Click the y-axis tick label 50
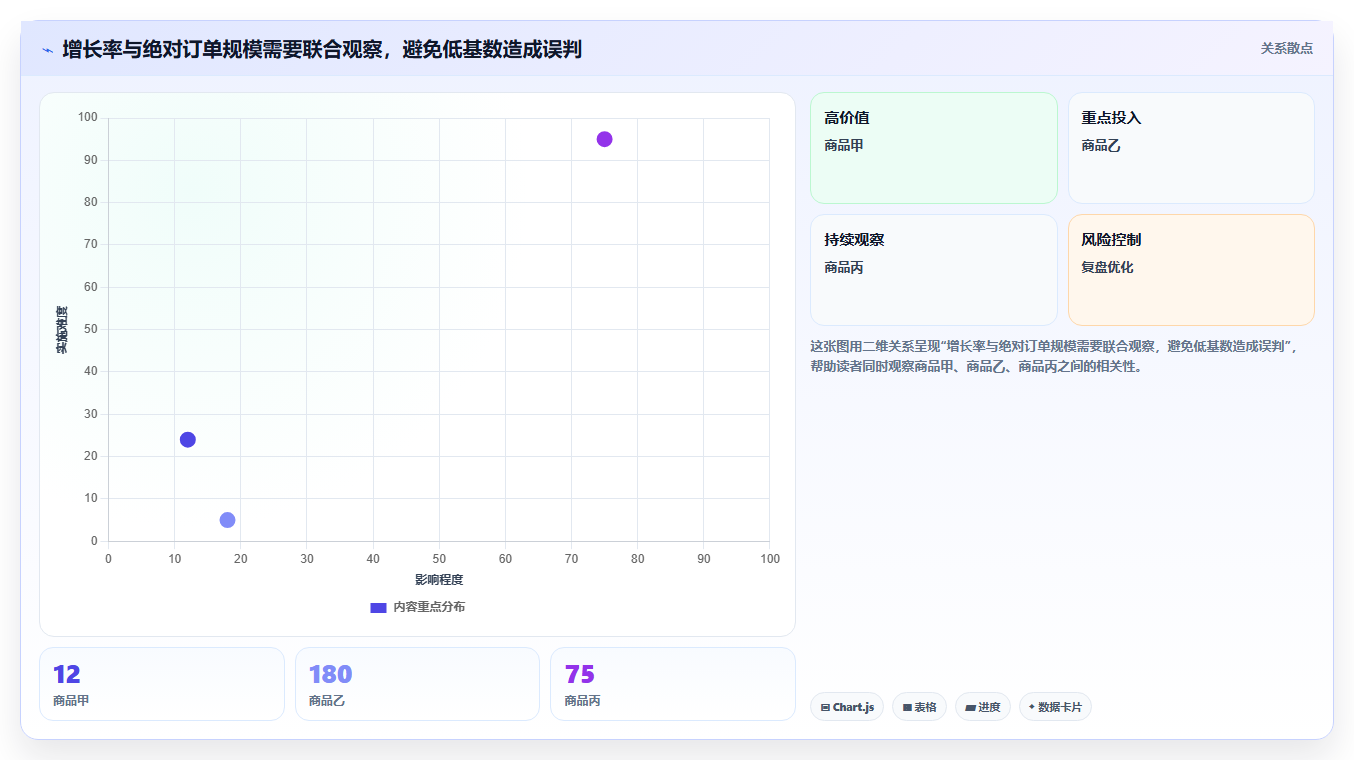 pyautogui.click(x=90, y=329)
